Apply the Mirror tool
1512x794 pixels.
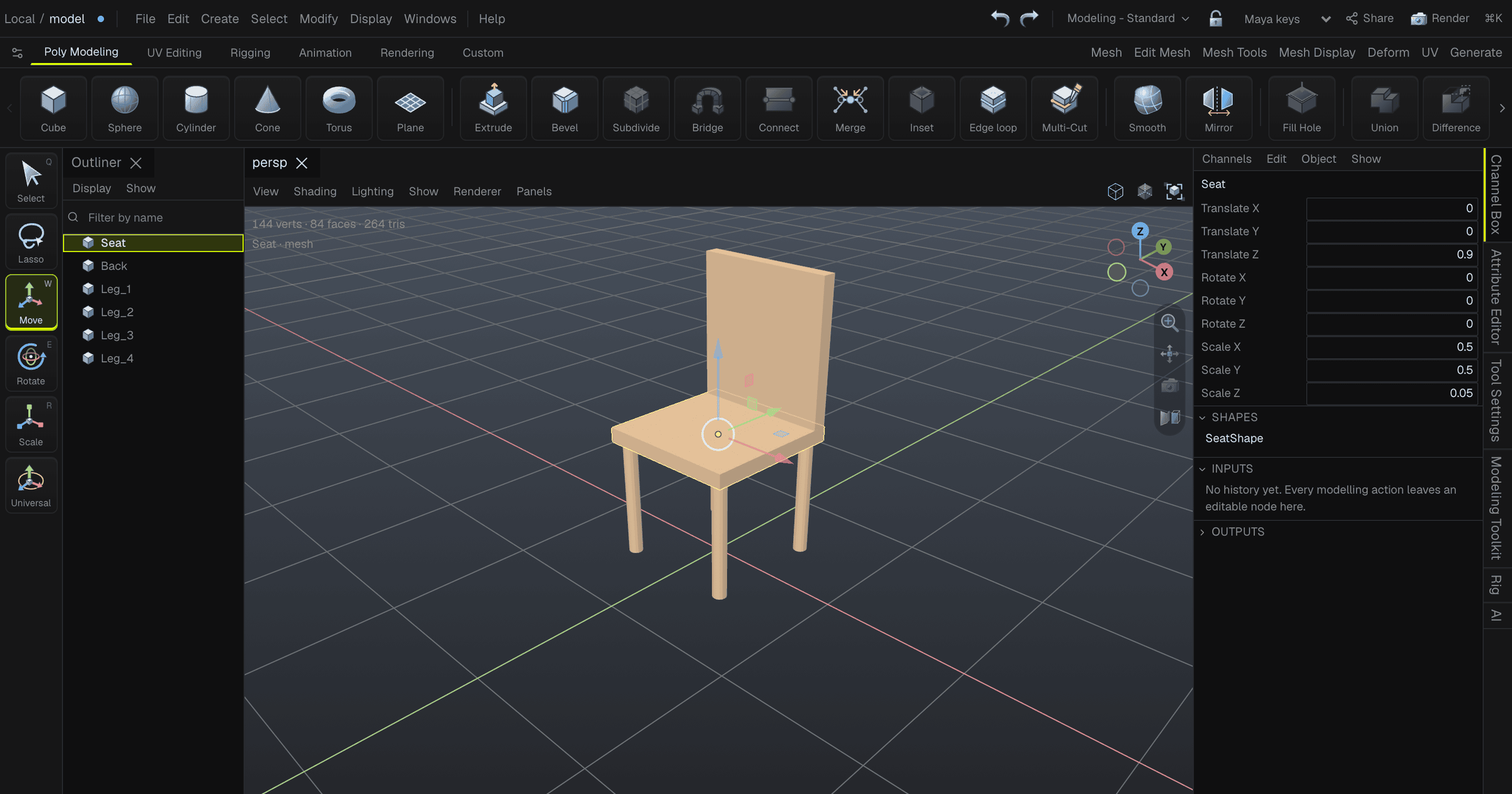[x=1219, y=108]
